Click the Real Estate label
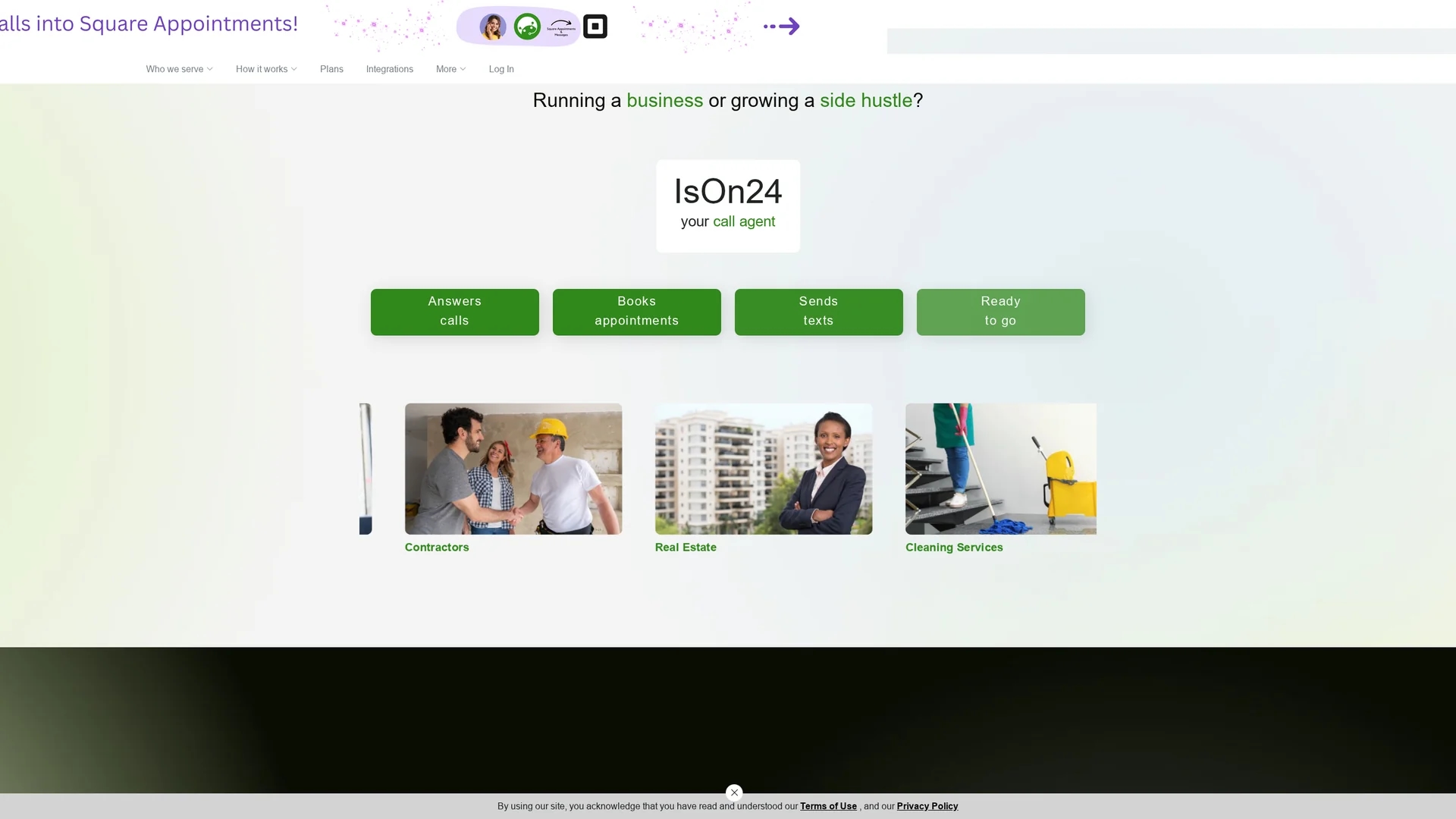Image resolution: width=1456 pixels, height=819 pixels. coord(686,548)
